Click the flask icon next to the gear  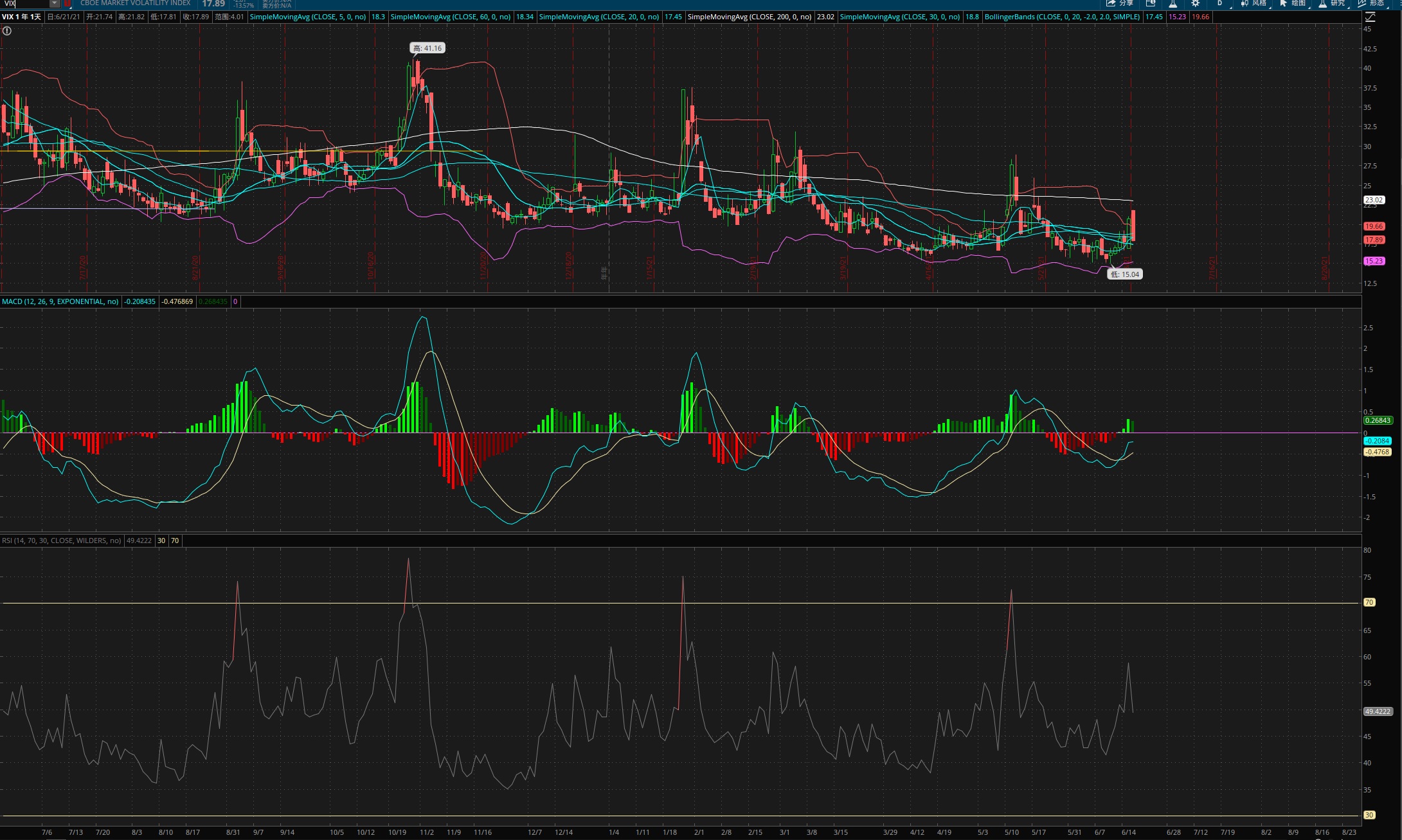pyautogui.click(x=1173, y=3)
